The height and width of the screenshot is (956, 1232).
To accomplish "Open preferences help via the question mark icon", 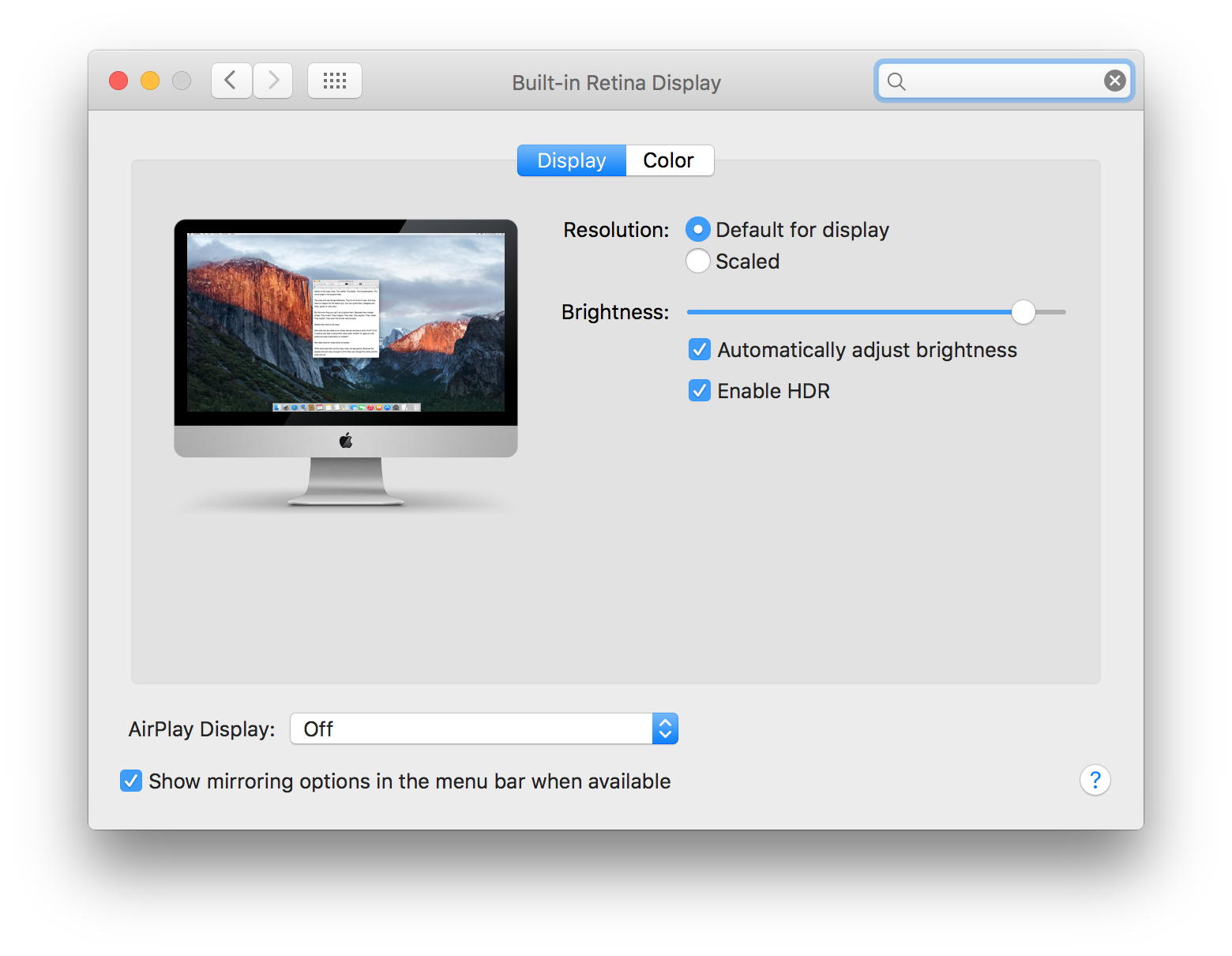I will [1095, 780].
